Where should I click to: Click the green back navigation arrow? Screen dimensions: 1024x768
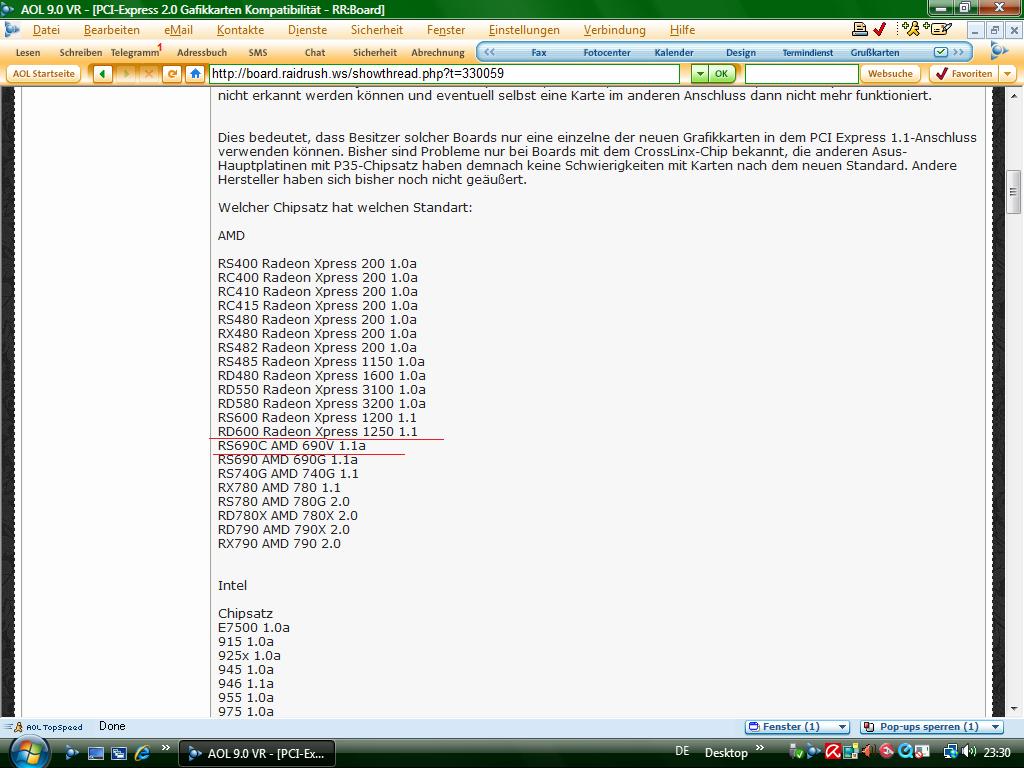[x=102, y=74]
